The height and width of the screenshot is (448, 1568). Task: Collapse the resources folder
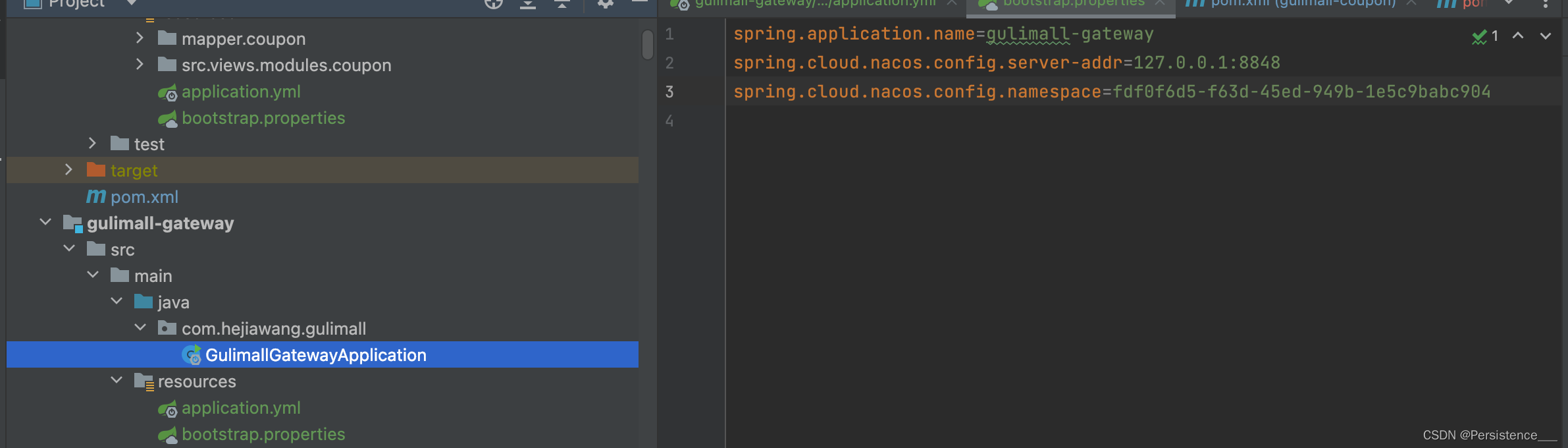click(117, 380)
